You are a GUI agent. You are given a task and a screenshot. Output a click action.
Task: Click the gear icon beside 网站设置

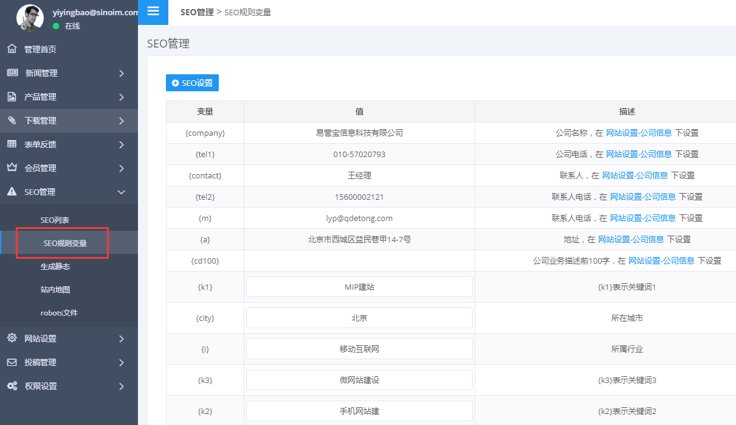click(12, 338)
